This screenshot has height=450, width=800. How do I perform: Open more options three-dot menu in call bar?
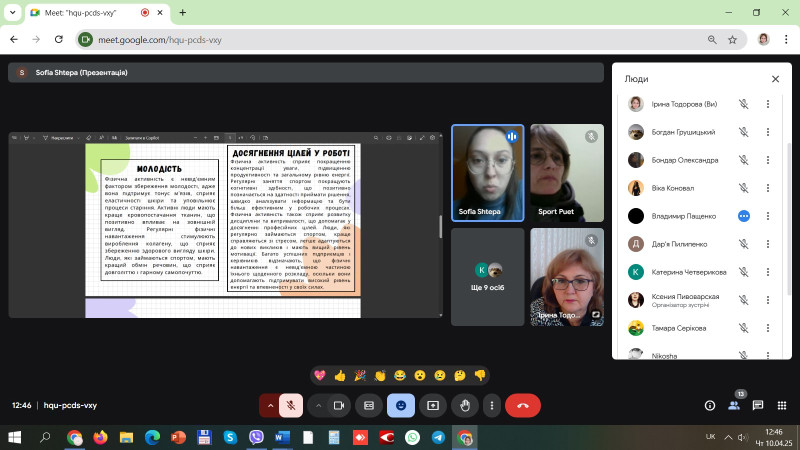pyautogui.click(x=491, y=405)
